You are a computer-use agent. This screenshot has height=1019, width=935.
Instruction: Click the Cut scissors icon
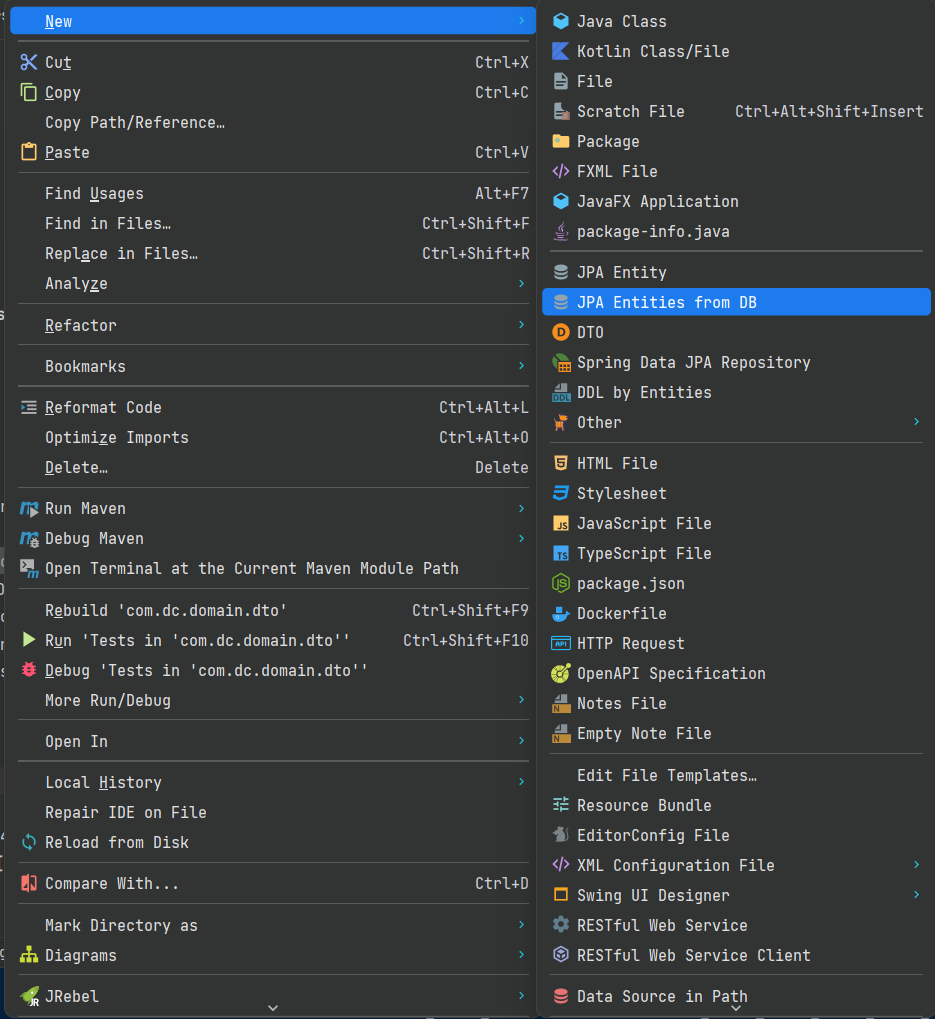tap(29, 62)
